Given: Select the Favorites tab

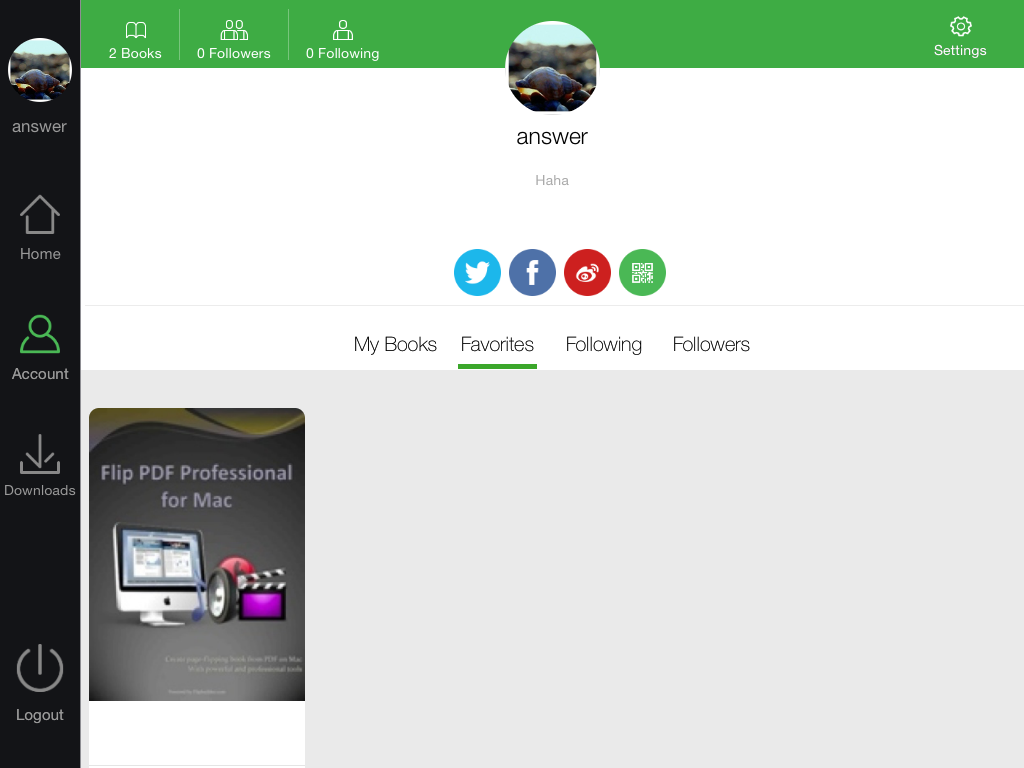Looking at the screenshot, I should tap(497, 344).
